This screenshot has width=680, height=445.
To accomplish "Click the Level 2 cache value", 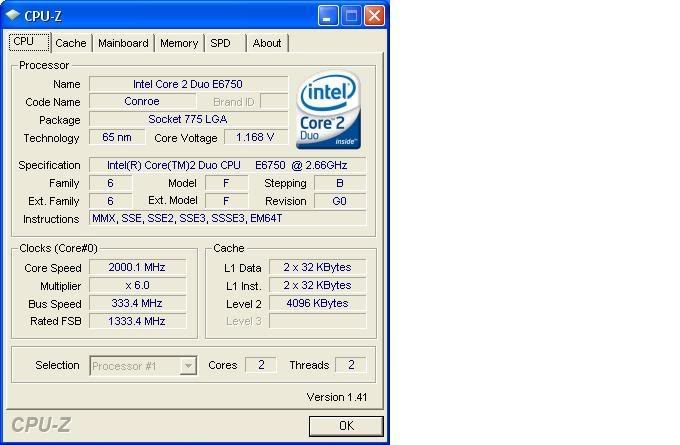I will [317, 303].
